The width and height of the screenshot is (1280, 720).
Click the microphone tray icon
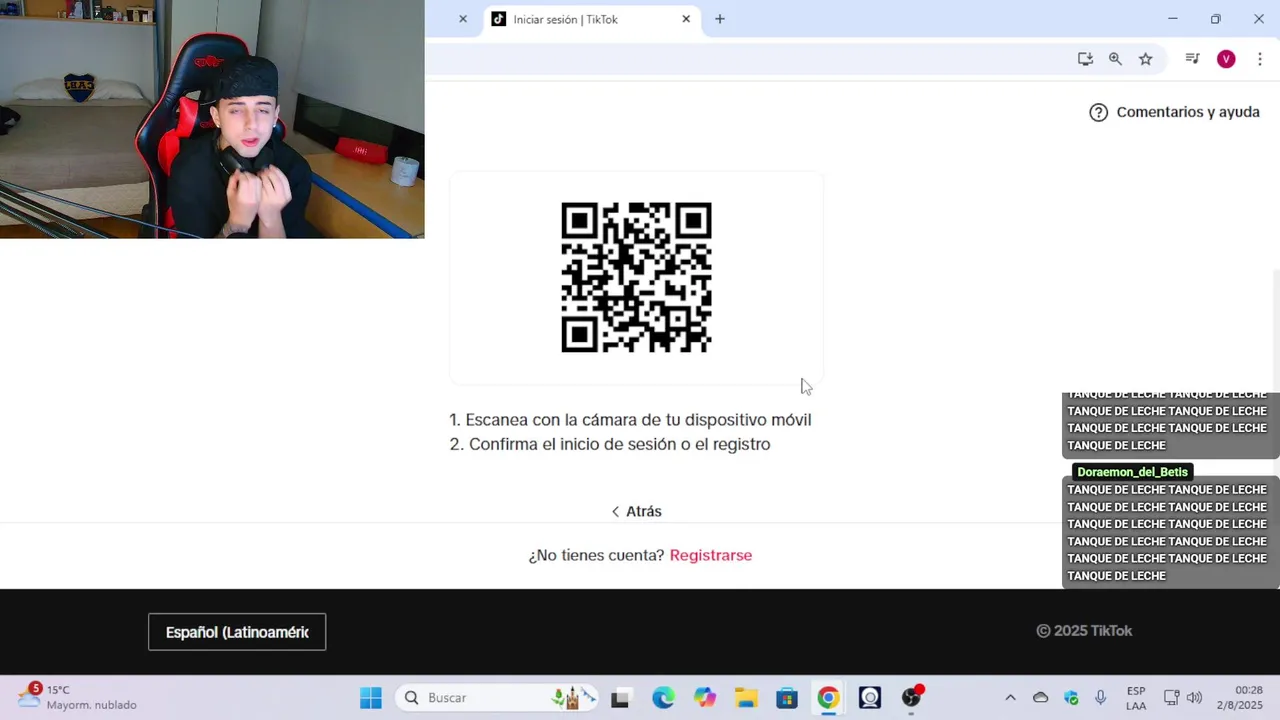pos(1100,698)
